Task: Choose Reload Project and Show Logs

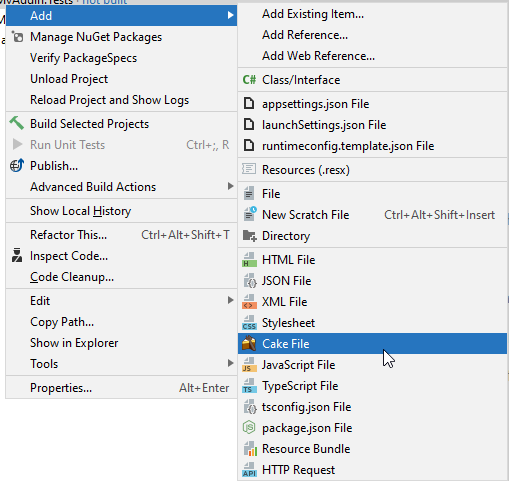Action: click(x=121, y=100)
